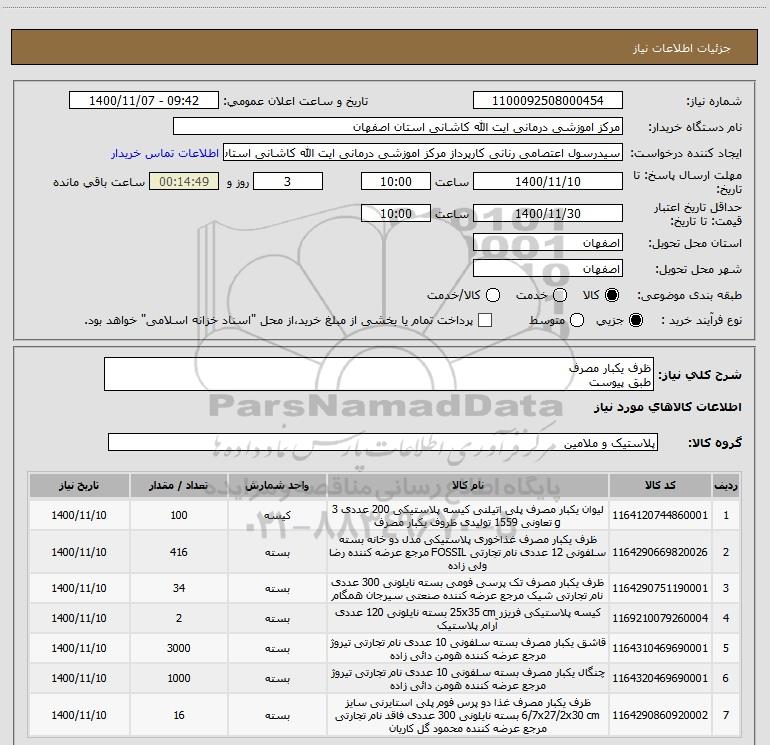Click the ردیف column header
The width and height of the screenshot is (770, 745).
(726, 485)
